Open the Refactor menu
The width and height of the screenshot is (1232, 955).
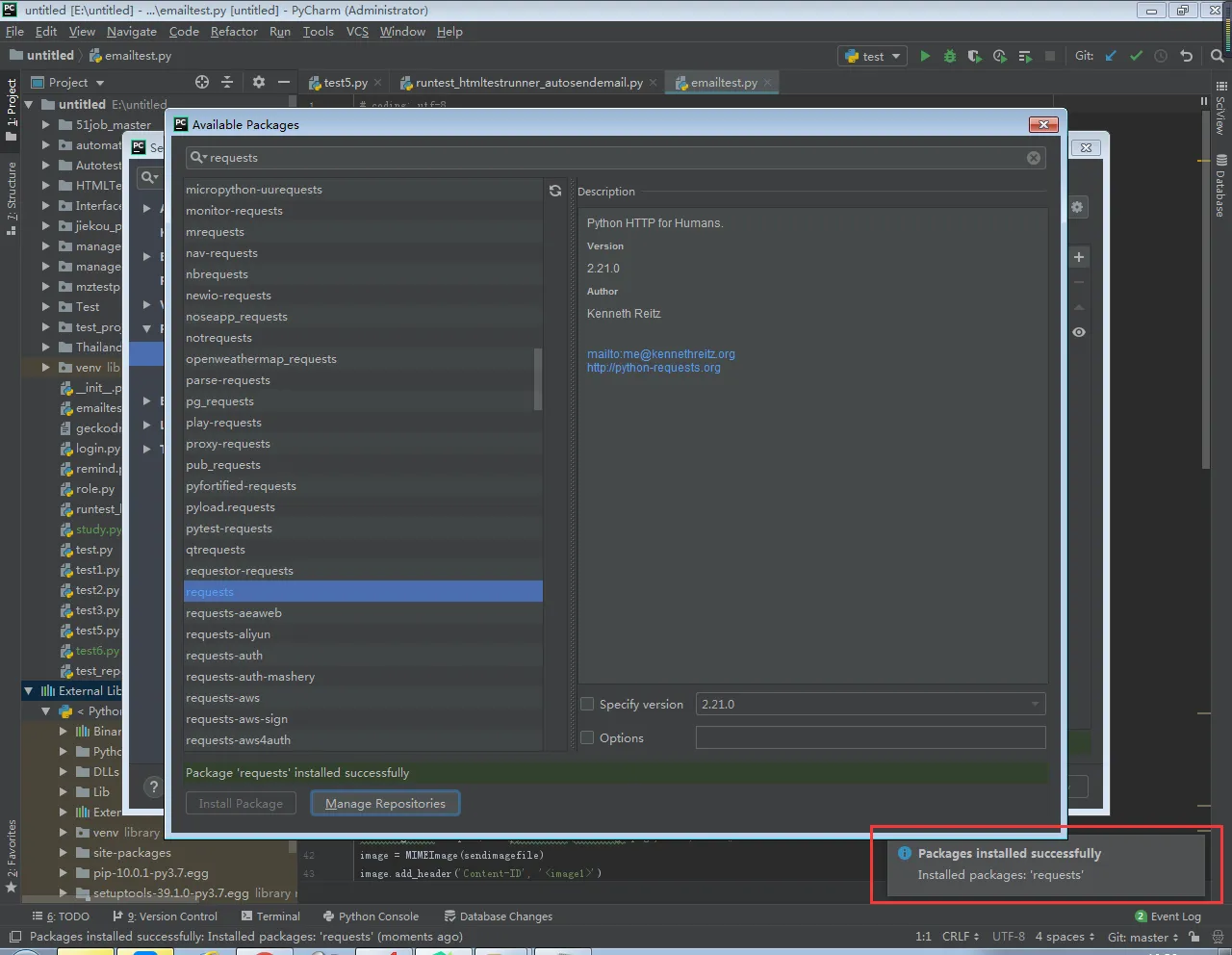click(x=234, y=32)
